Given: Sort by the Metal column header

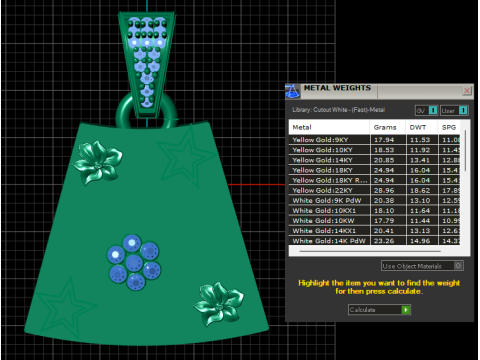Looking at the screenshot, I should [329, 127].
